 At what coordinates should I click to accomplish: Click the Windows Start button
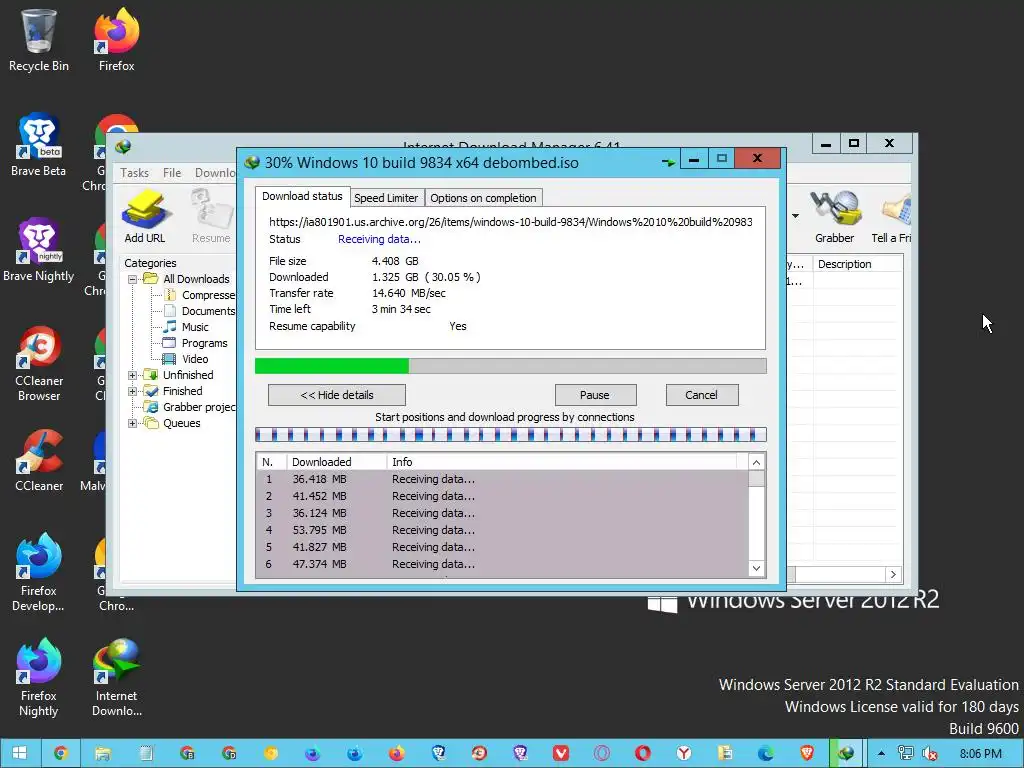pos(20,753)
